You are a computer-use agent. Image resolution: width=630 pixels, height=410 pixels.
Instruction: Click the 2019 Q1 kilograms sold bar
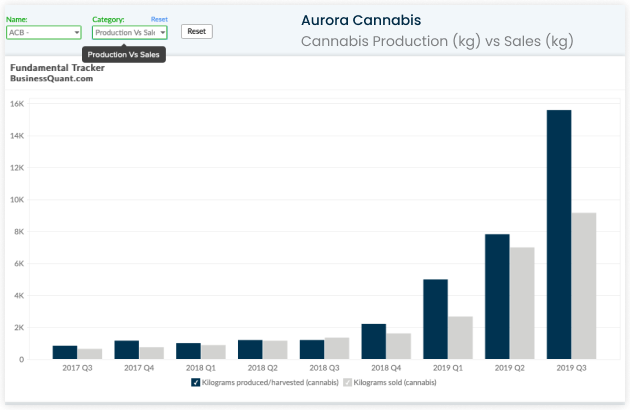(x=460, y=338)
